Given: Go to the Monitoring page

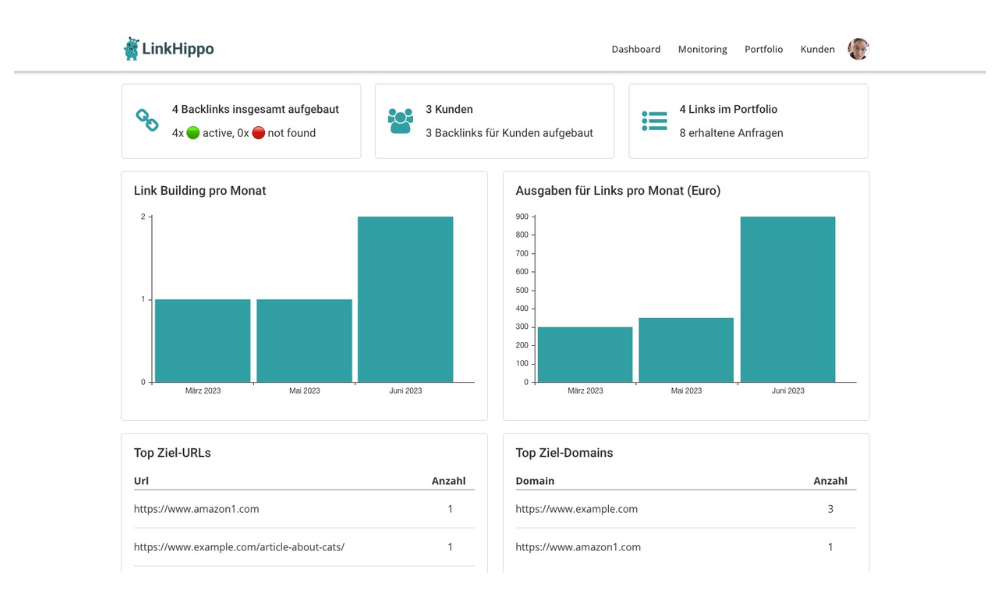Looking at the screenshot, I should (702, 49).
